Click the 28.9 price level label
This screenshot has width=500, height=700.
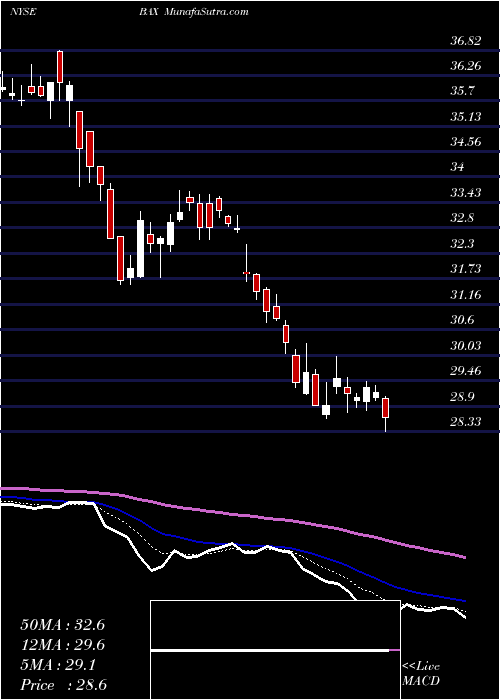462,396
